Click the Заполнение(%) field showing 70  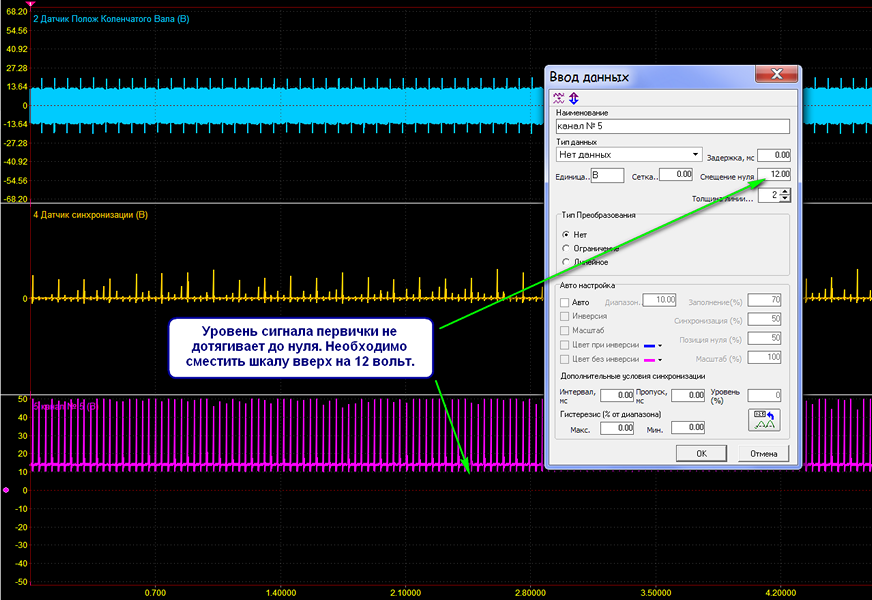click(765, 300)
